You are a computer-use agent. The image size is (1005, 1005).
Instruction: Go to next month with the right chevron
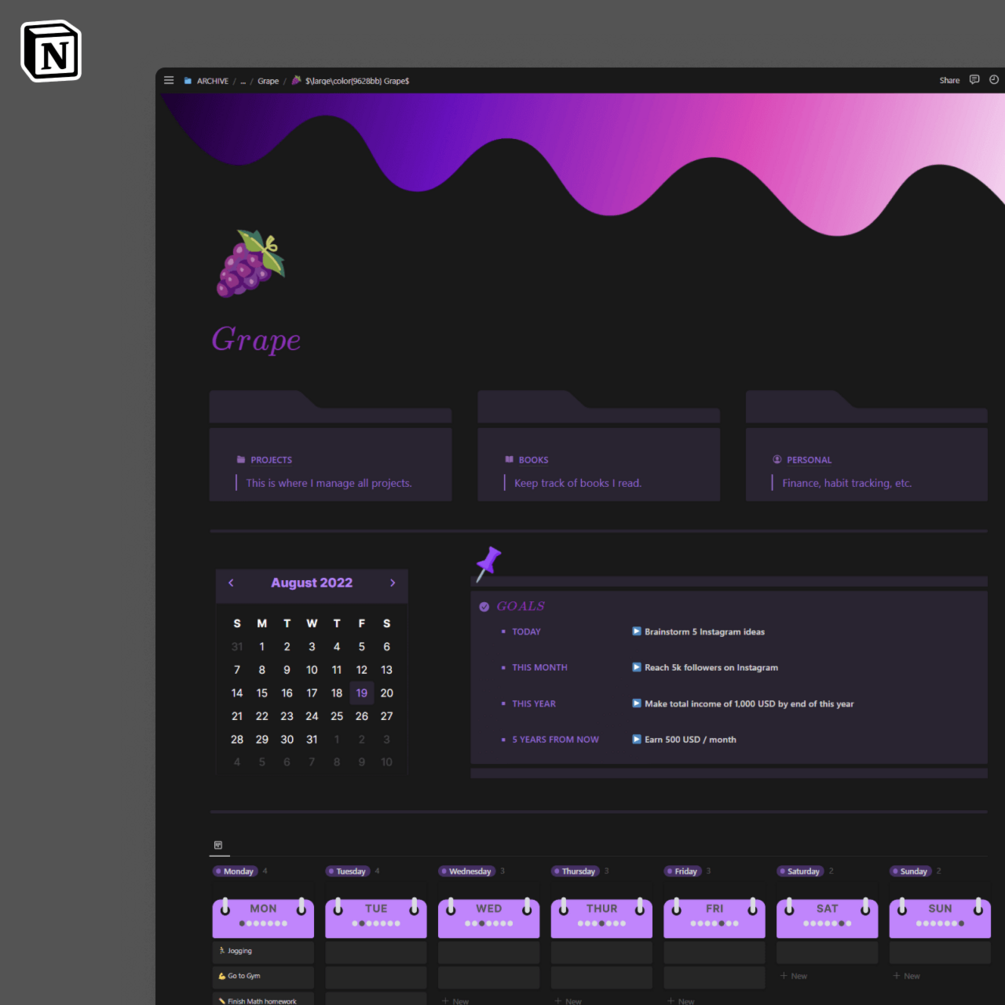(392, 582)
